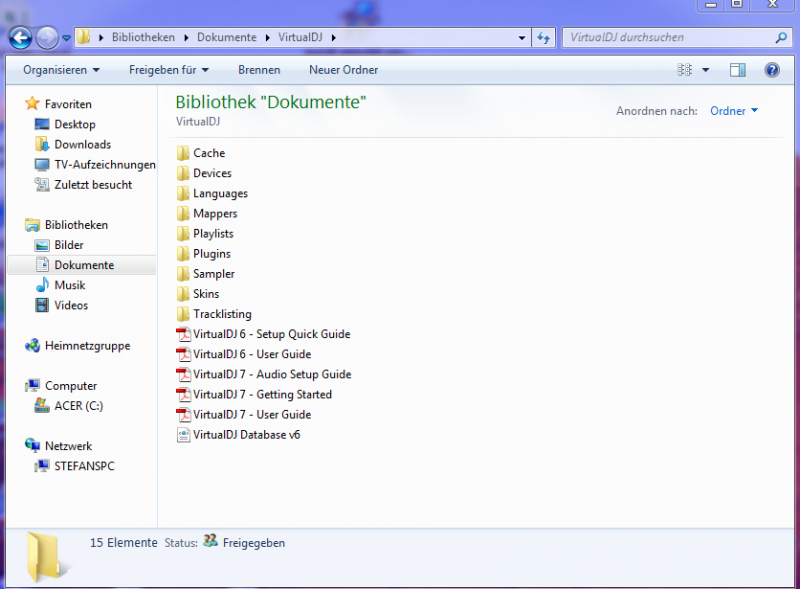This screenshot has width=800, height=589.
Task: Go back with the blue arrow button
Action: click(20, 38)
